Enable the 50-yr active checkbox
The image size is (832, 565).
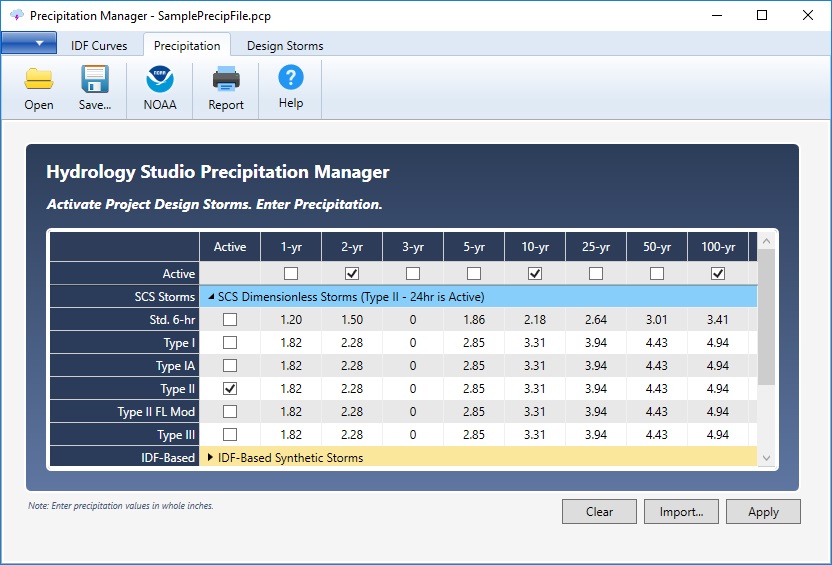[x=657, y=273]
